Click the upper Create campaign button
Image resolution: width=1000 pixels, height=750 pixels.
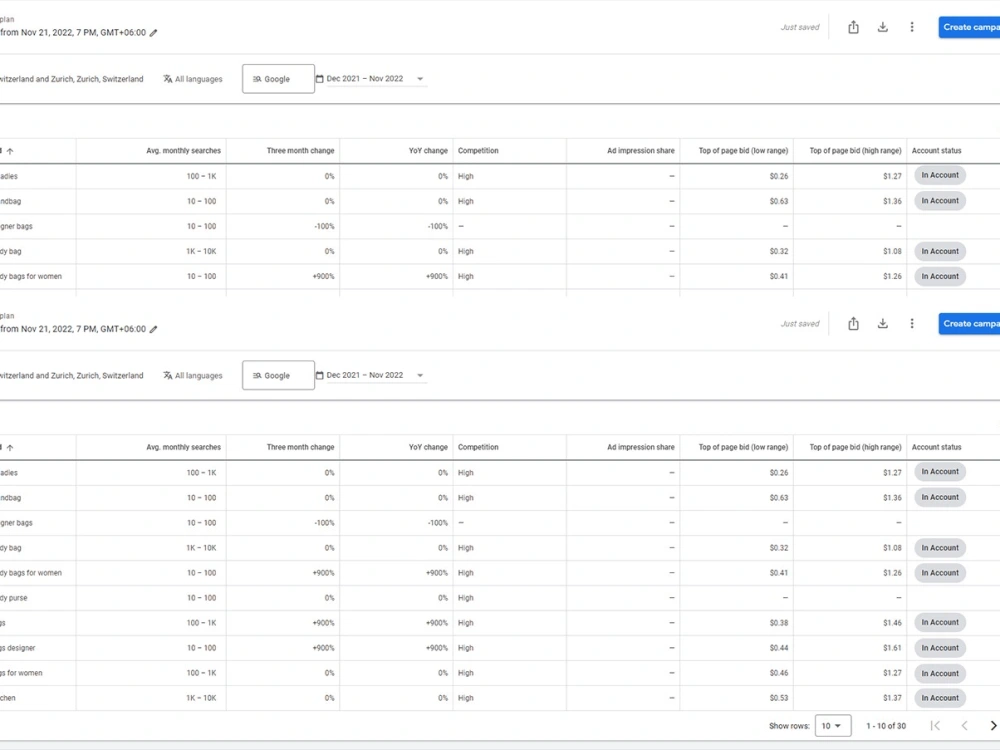pos(969,27)
